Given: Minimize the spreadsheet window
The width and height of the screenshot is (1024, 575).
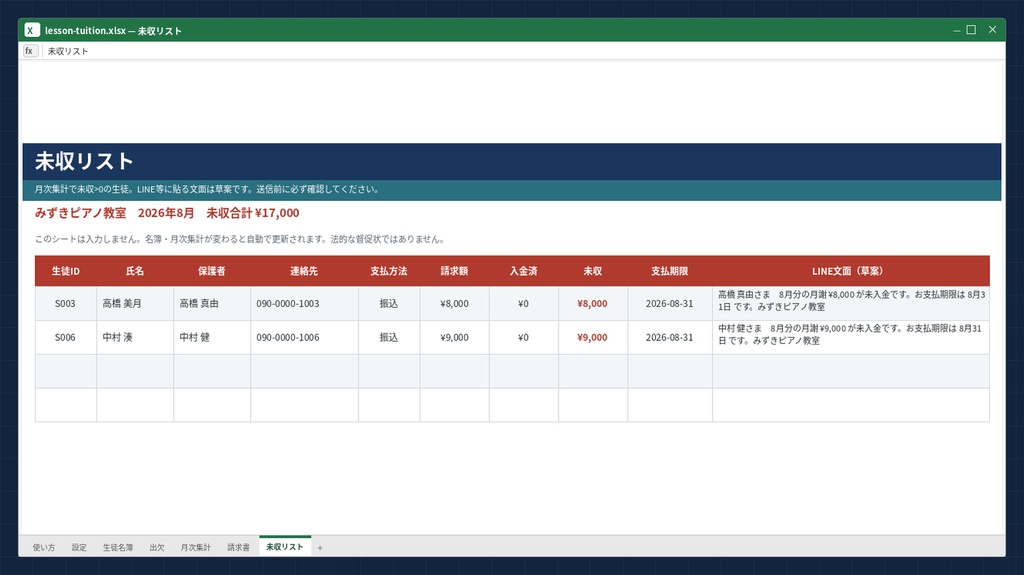Looking at the screenshot, I should [x=956, y=30].
